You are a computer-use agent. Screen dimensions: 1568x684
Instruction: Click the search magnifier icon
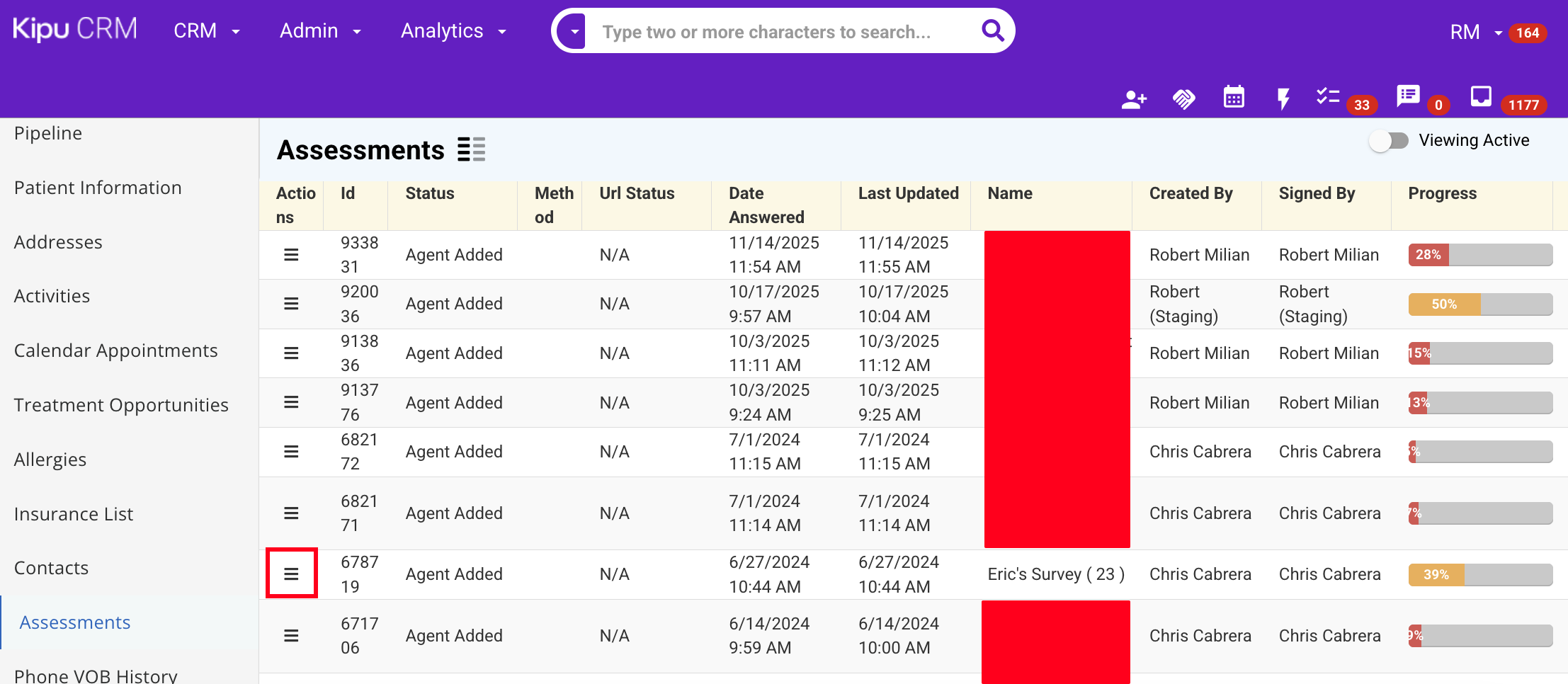(992, 31)
